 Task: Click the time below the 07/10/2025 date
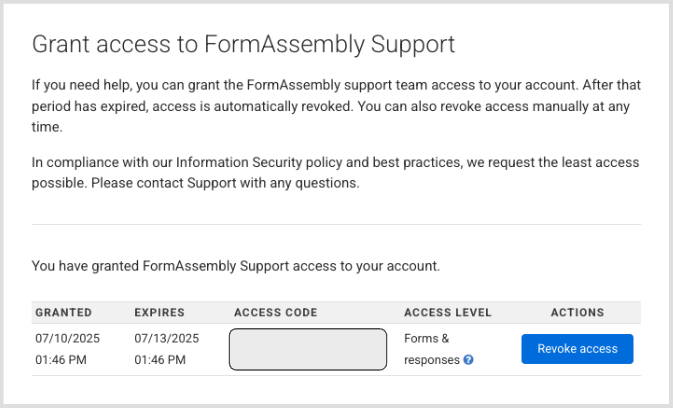pos(60,360)
